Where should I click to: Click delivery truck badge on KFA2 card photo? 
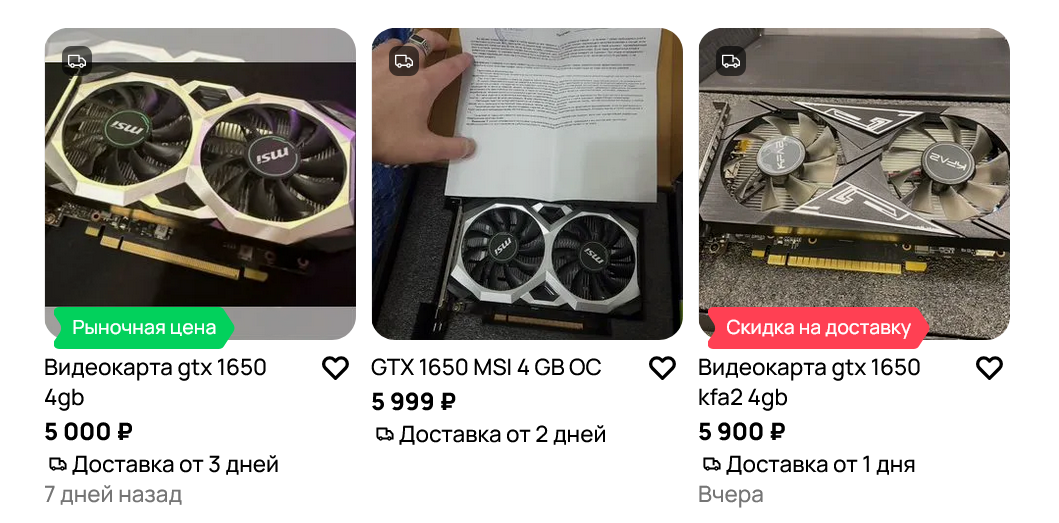731,61
